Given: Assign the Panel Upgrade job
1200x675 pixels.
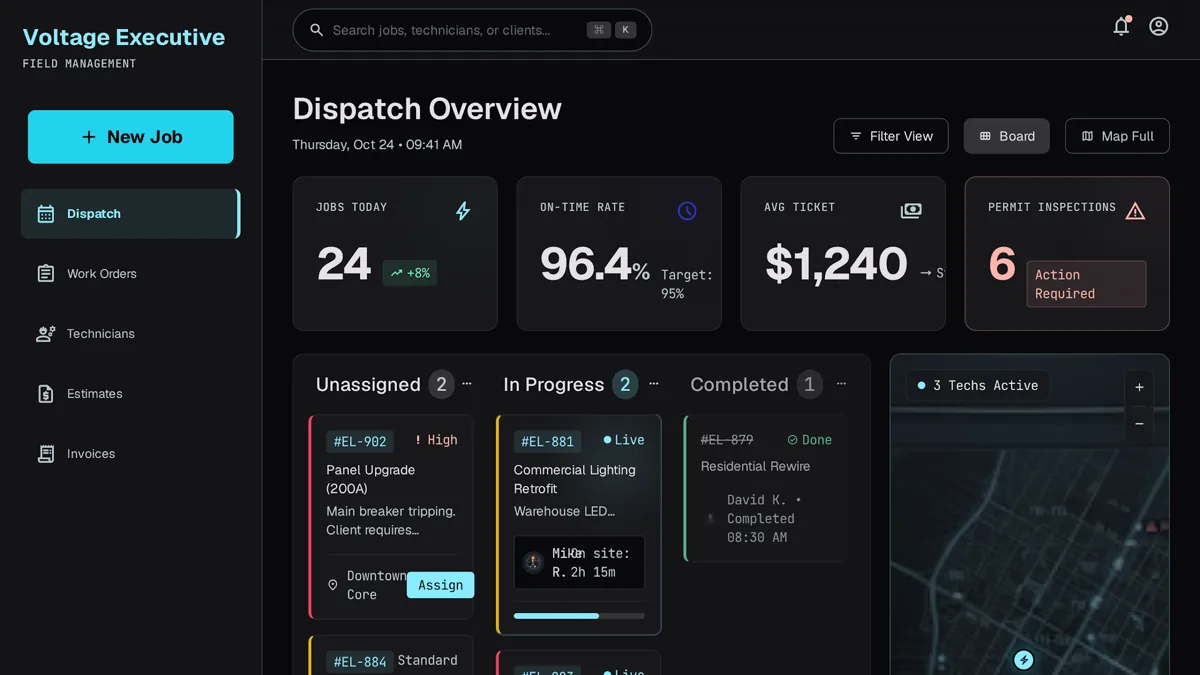Looking at the screenshot, I should 440,585.
